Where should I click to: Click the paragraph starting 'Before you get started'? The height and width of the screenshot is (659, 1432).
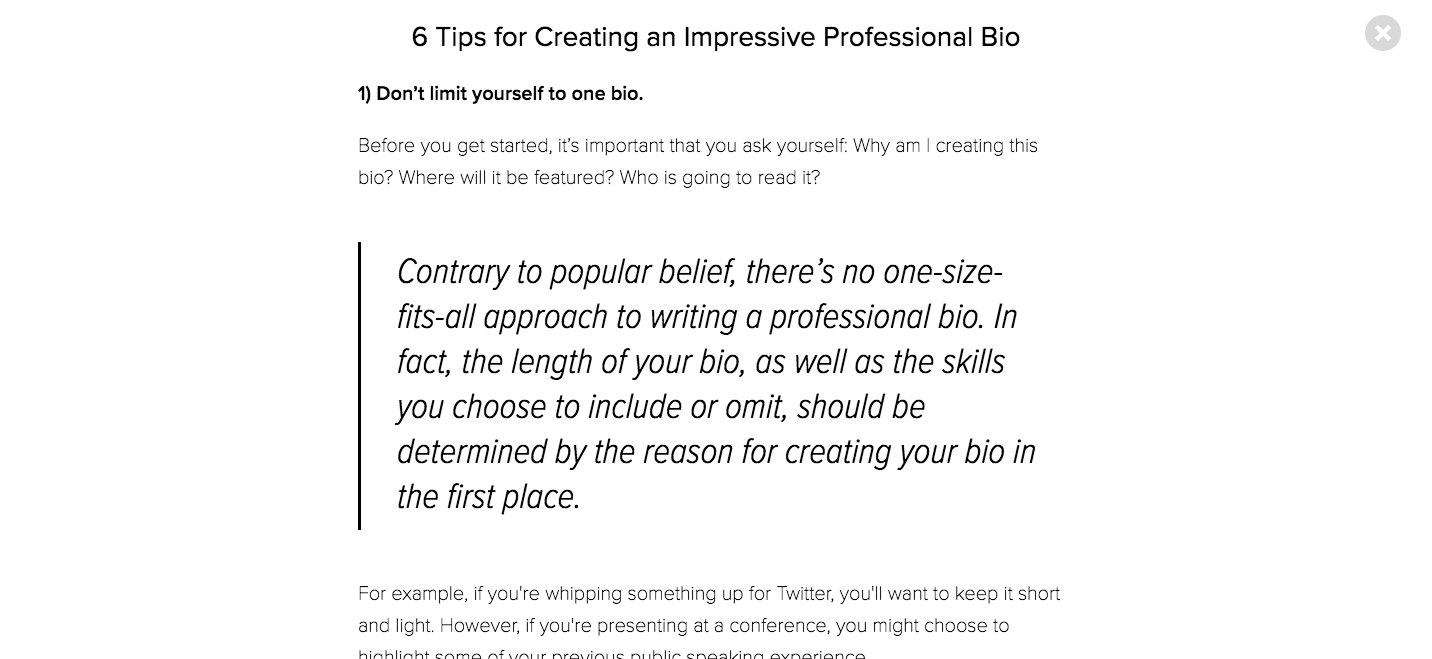pyautogui.click(x=698, y=162)
